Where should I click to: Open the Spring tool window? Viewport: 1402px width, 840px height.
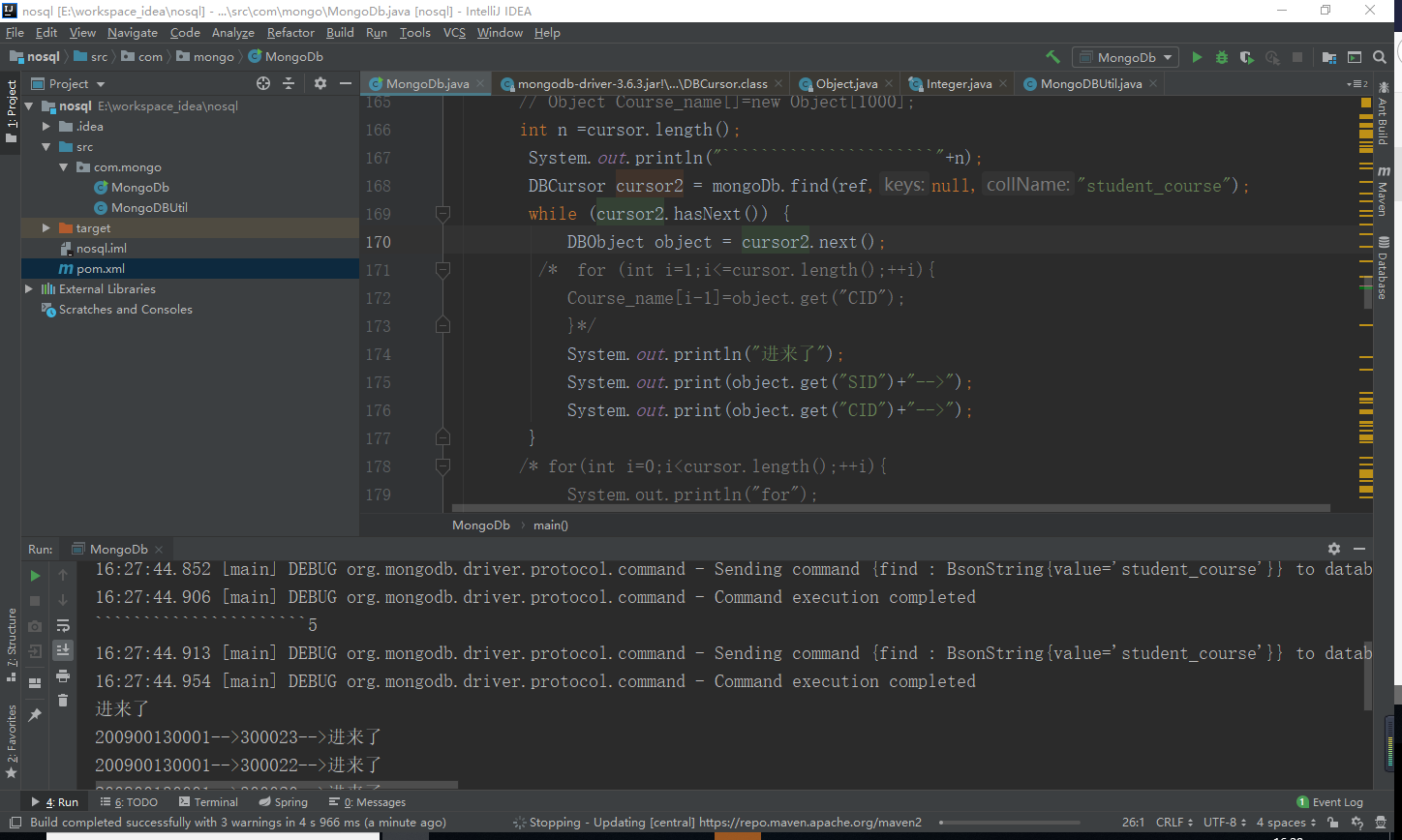tap(283, 802)
